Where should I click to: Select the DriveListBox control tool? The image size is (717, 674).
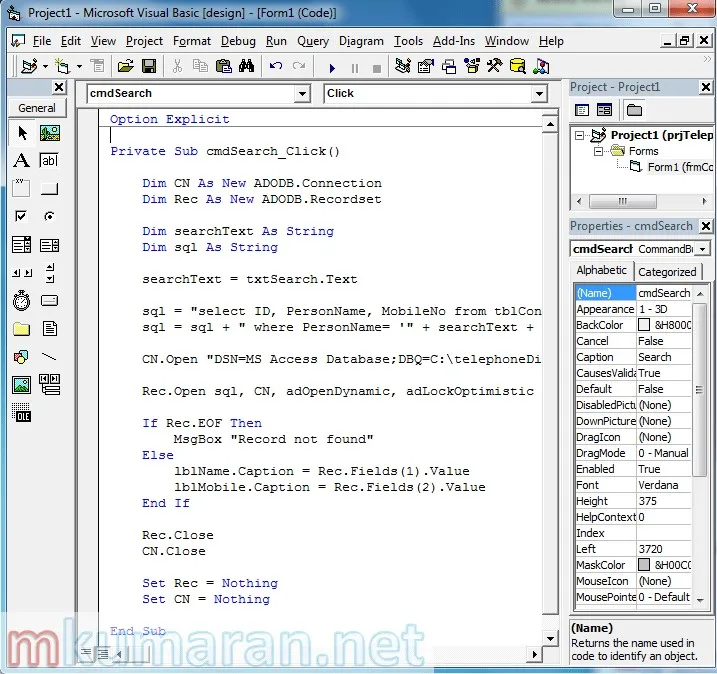pos(49,300)
